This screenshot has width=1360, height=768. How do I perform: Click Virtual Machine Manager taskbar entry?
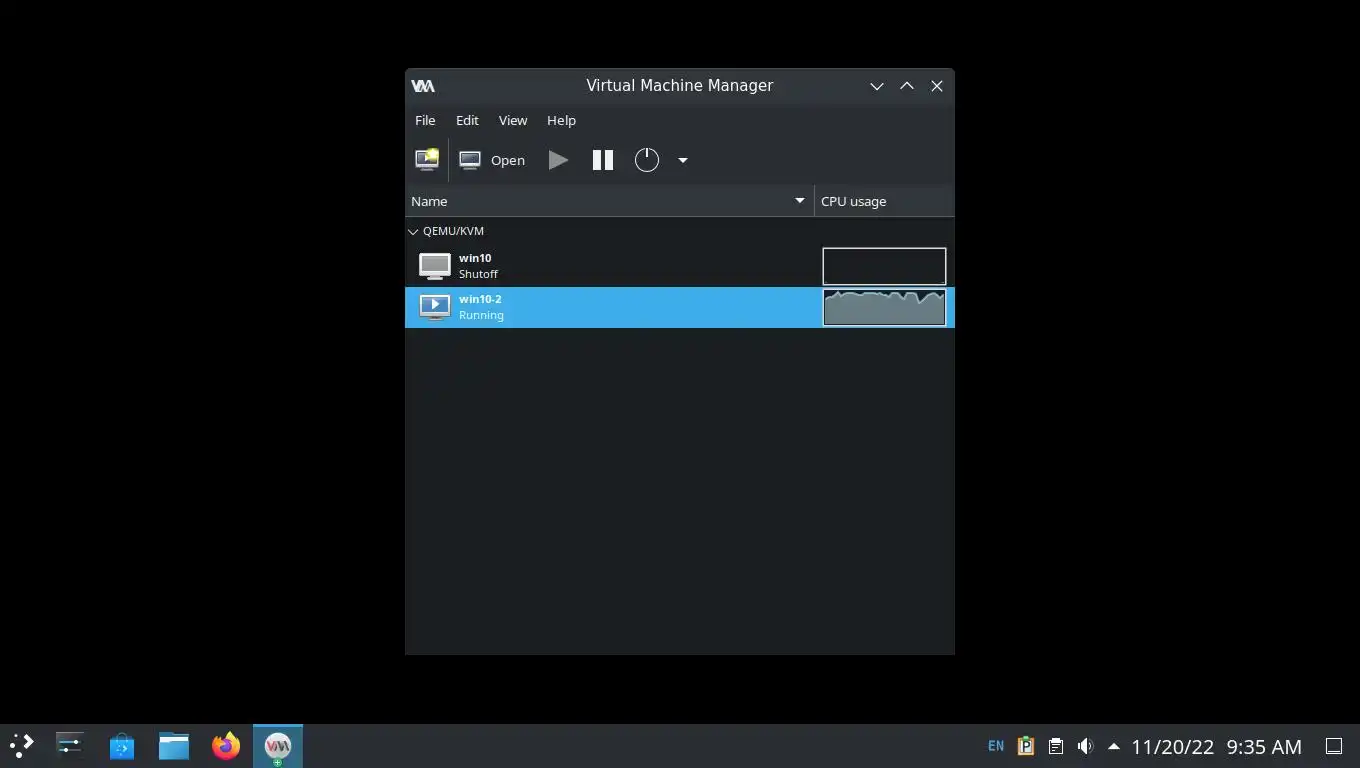click(278, 746)
